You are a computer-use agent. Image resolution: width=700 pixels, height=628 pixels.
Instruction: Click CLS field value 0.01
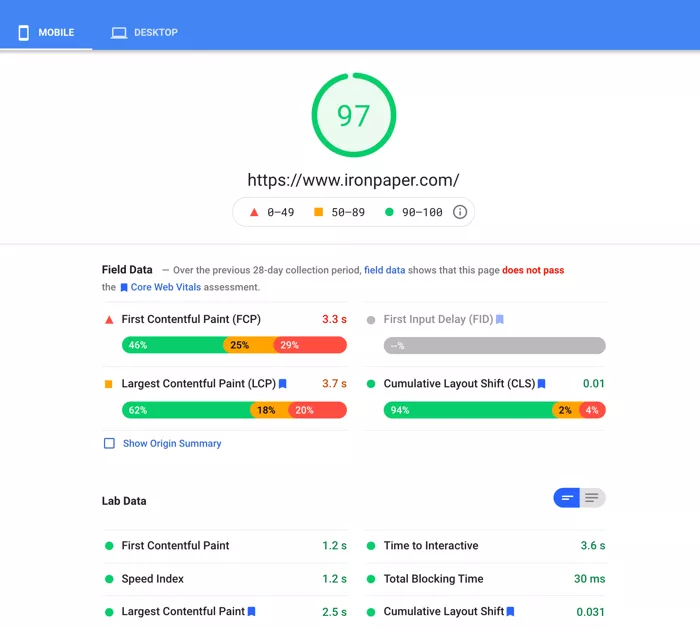[594, 383]
